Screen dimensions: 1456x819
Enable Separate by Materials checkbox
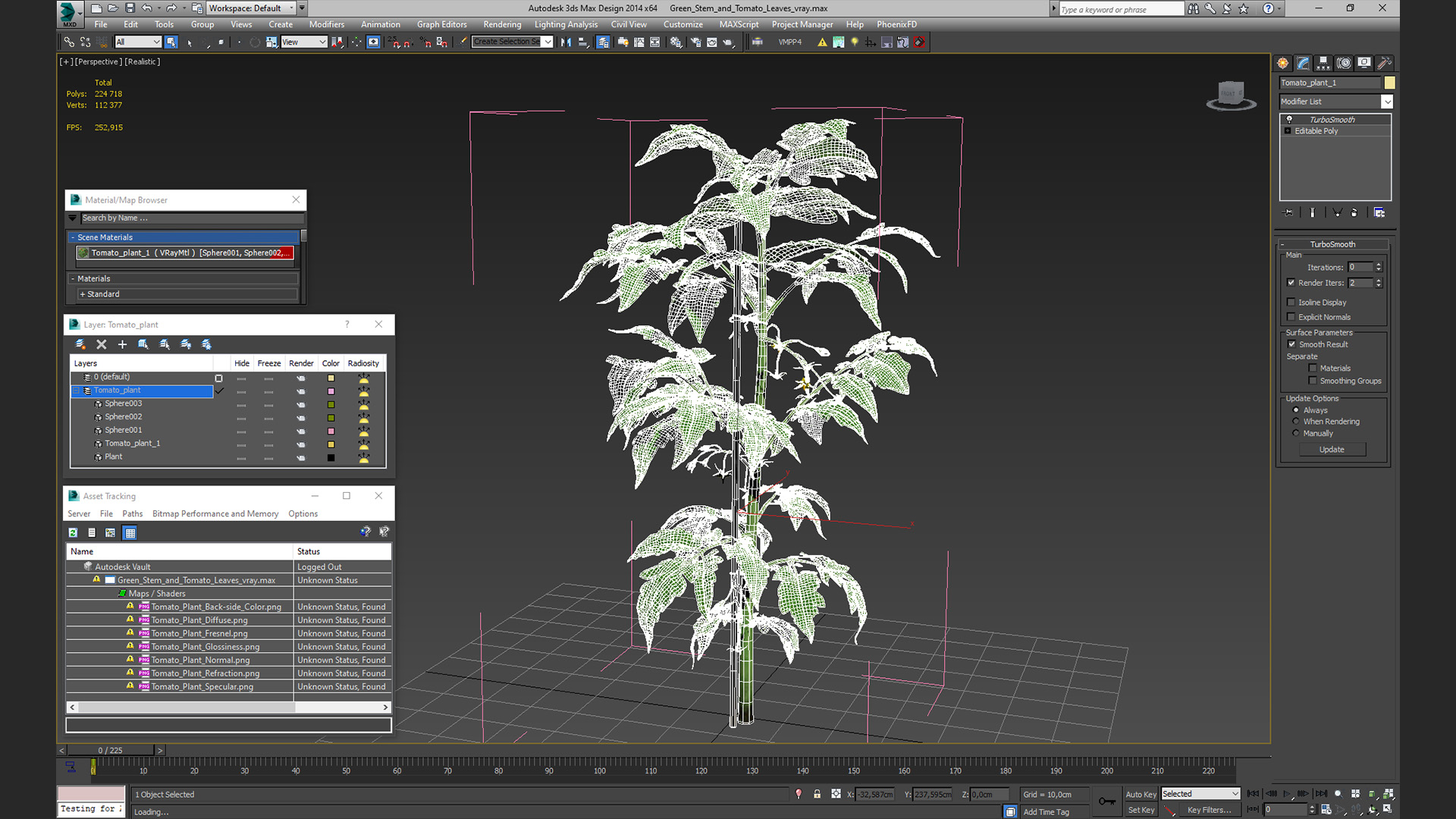click(x=1313, y=369)
